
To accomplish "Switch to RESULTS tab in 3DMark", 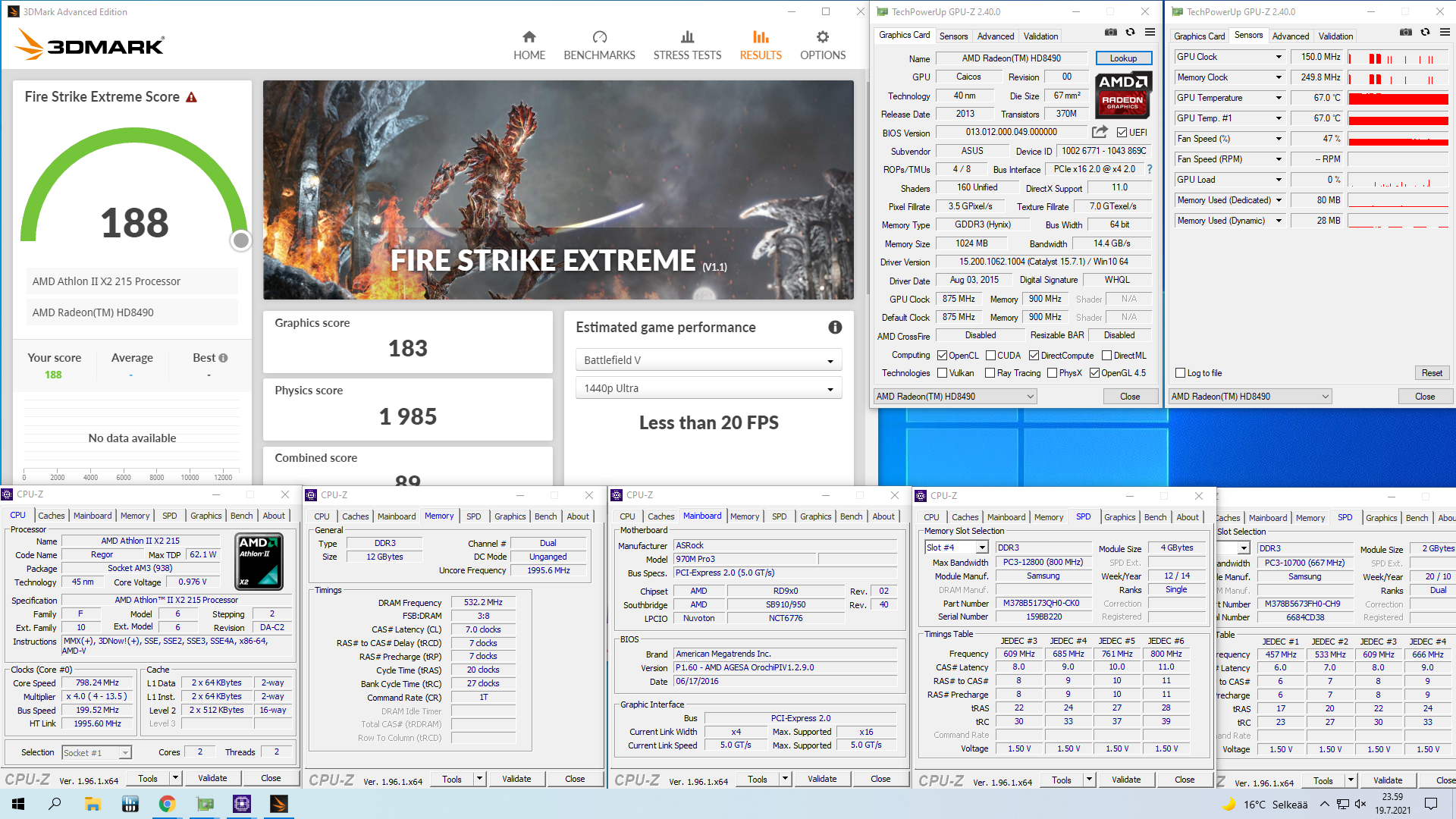I will [x=761, y=45].
